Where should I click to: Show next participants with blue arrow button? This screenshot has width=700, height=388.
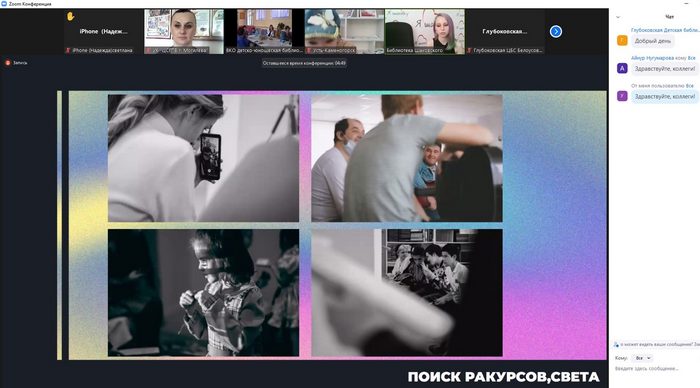coord(556,32)
